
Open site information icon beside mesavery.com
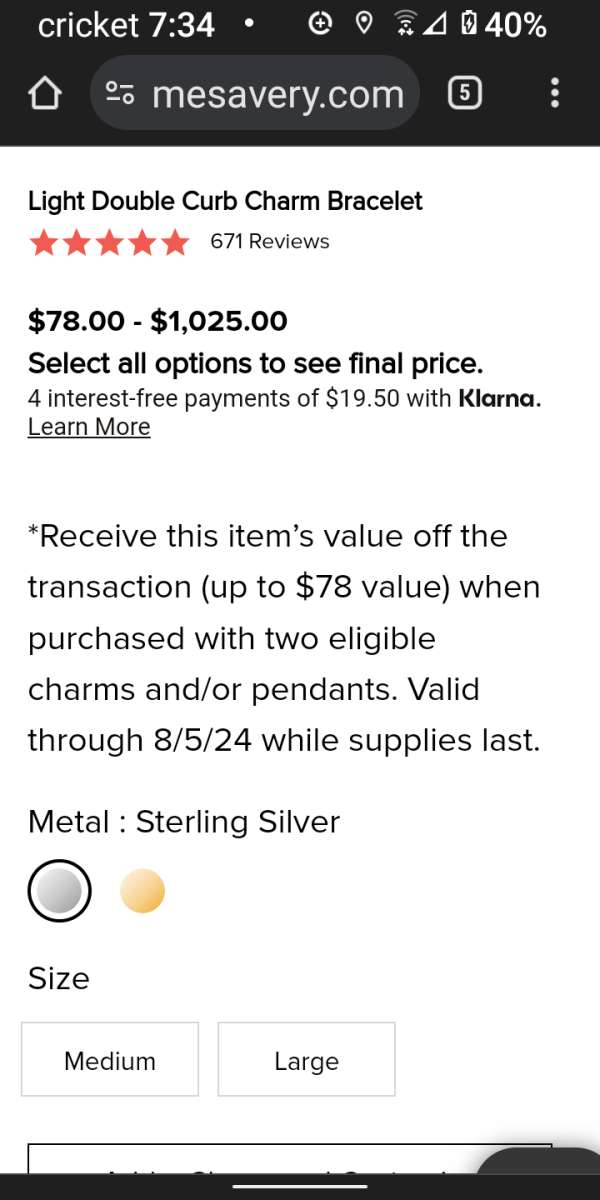[121, 94]
